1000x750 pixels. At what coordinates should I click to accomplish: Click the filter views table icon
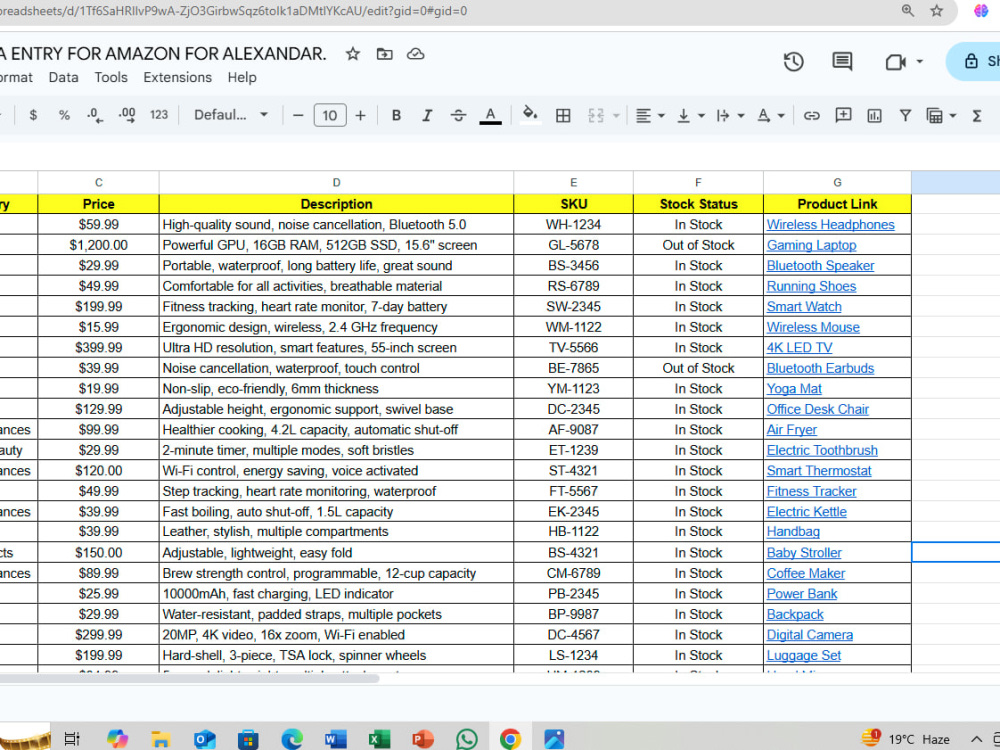(x=934, y=115)
